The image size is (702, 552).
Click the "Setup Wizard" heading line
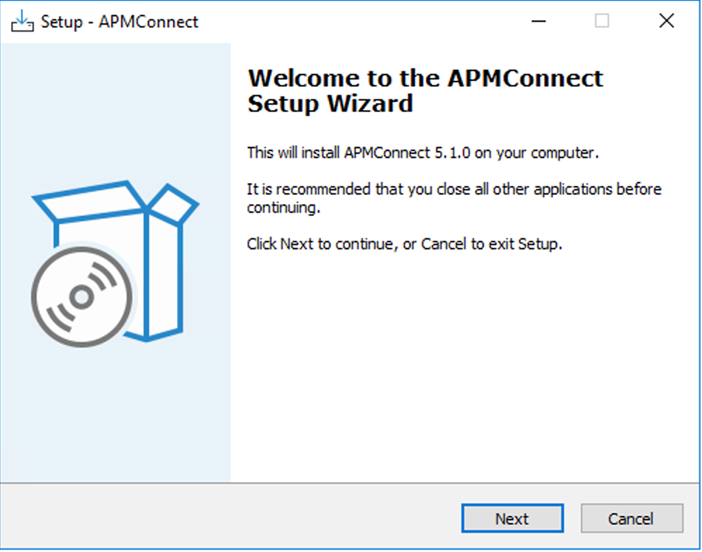click(330, 103)
